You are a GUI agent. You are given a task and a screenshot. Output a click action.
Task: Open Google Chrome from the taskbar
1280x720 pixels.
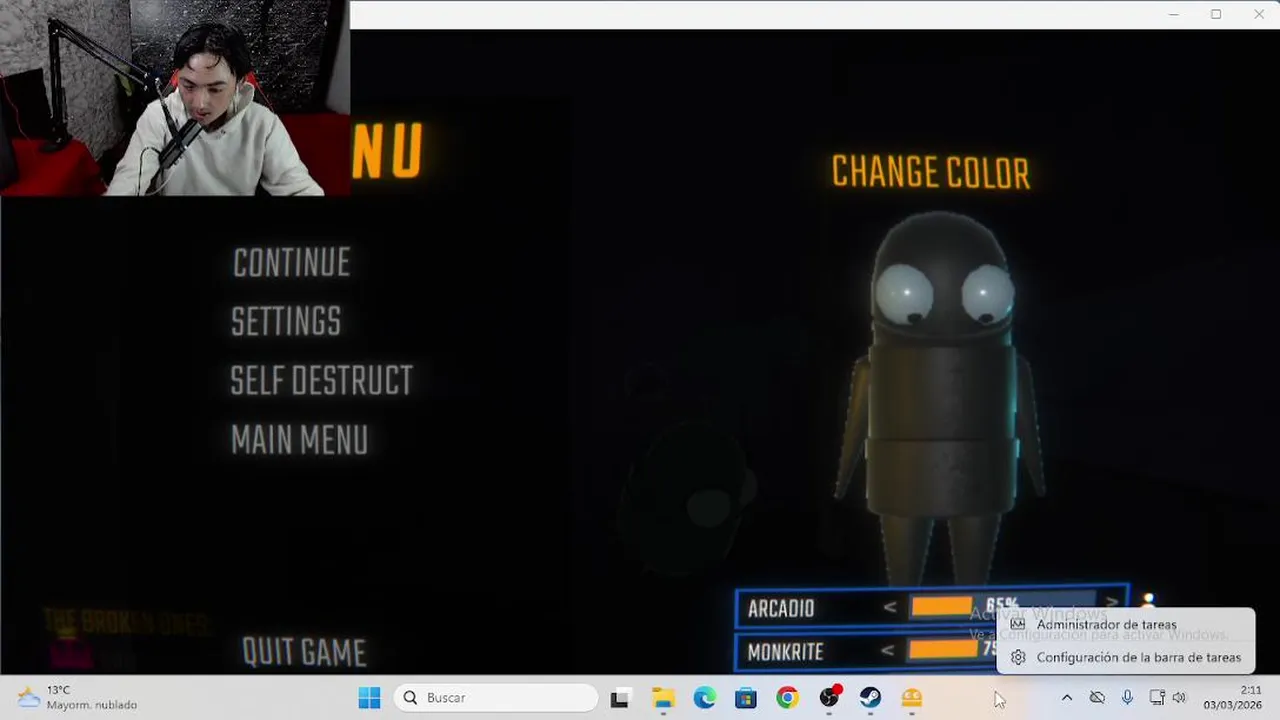[788, 698]
